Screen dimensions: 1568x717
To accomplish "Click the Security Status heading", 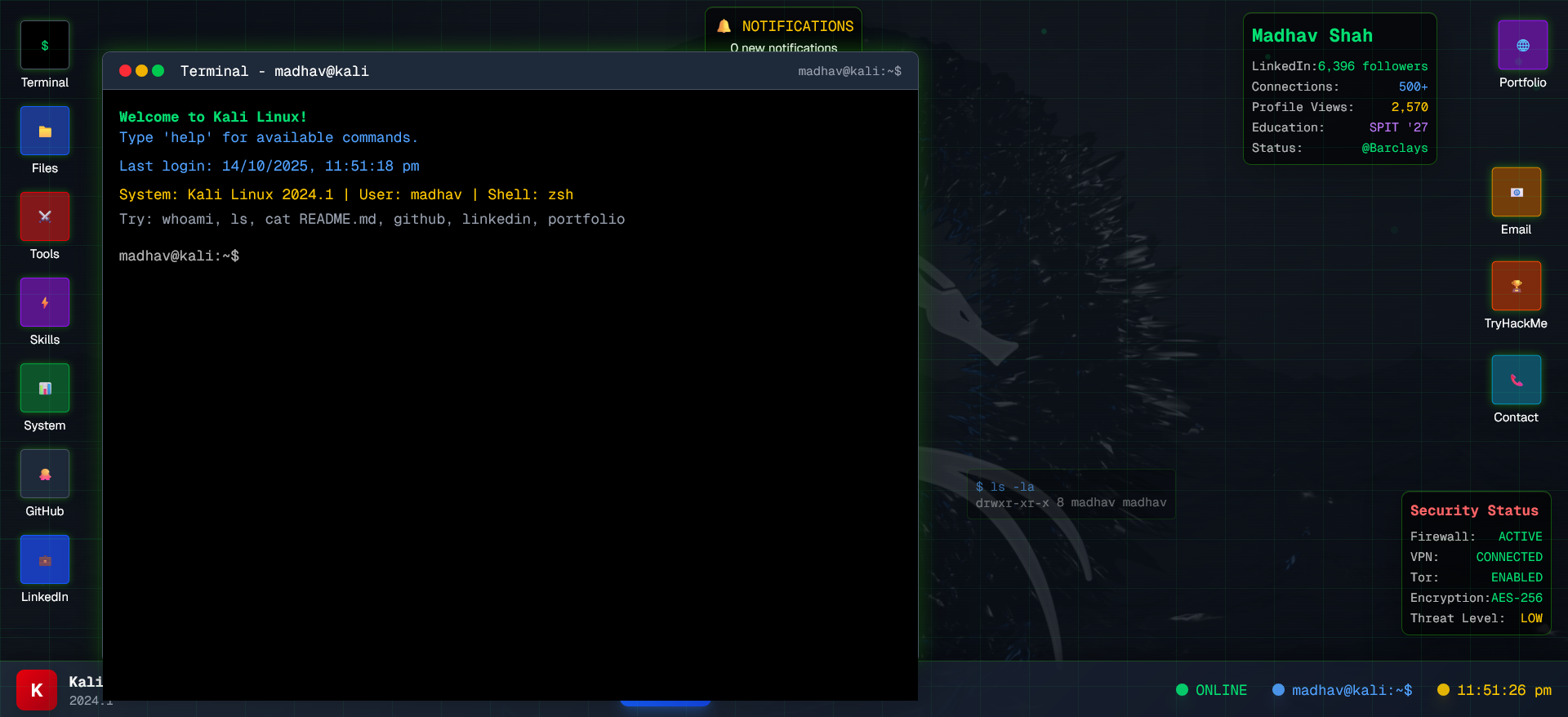I will pos(1474,510).
